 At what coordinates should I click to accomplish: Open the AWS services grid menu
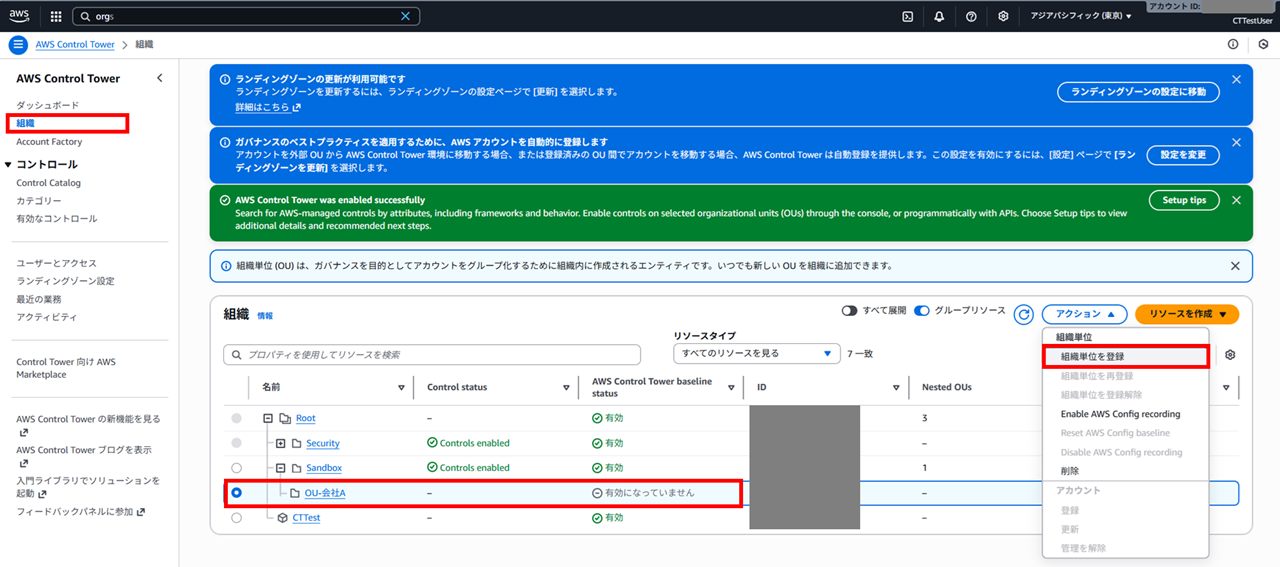click(x=55, y=17)
